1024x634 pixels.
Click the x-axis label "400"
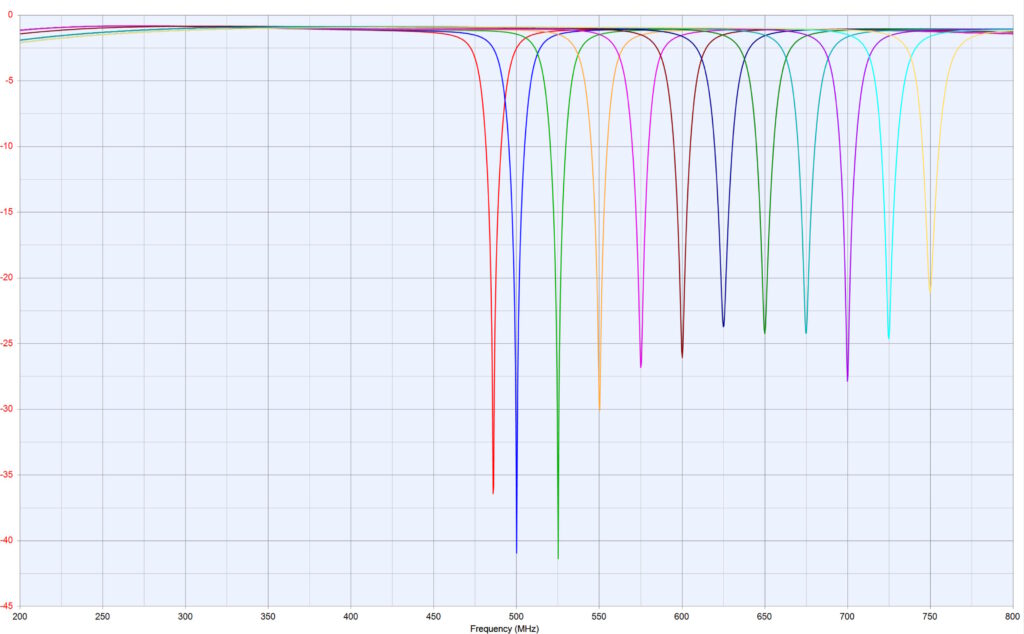pos(351,616)
